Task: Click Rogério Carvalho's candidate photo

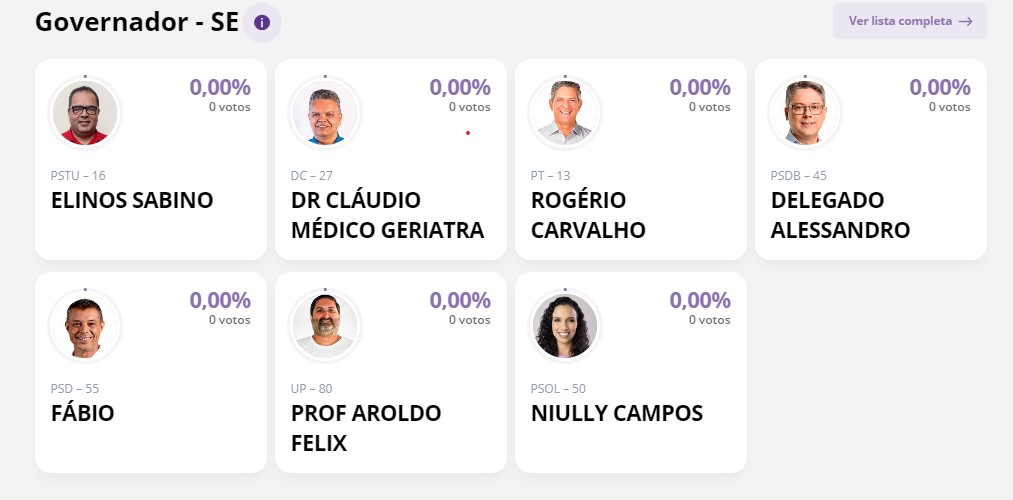Action: 565,112
